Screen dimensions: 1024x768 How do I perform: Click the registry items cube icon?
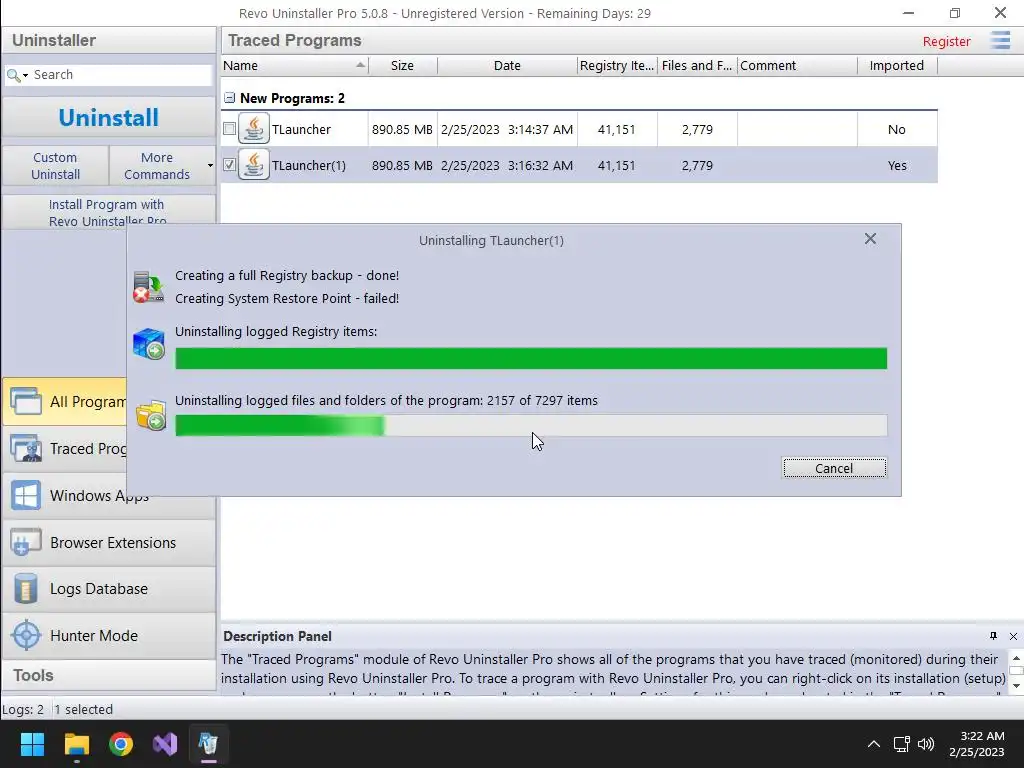pos(149,344)
